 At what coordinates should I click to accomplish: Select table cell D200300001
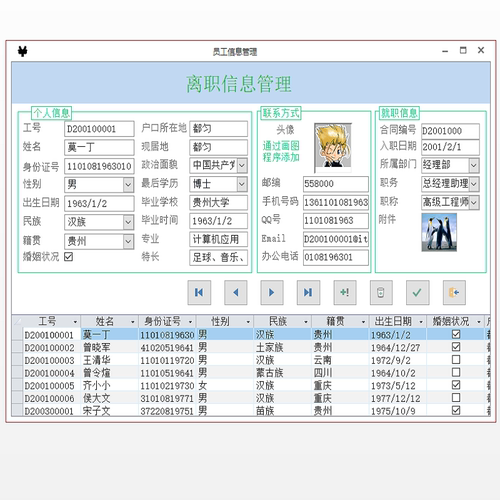tap(52, 411)
